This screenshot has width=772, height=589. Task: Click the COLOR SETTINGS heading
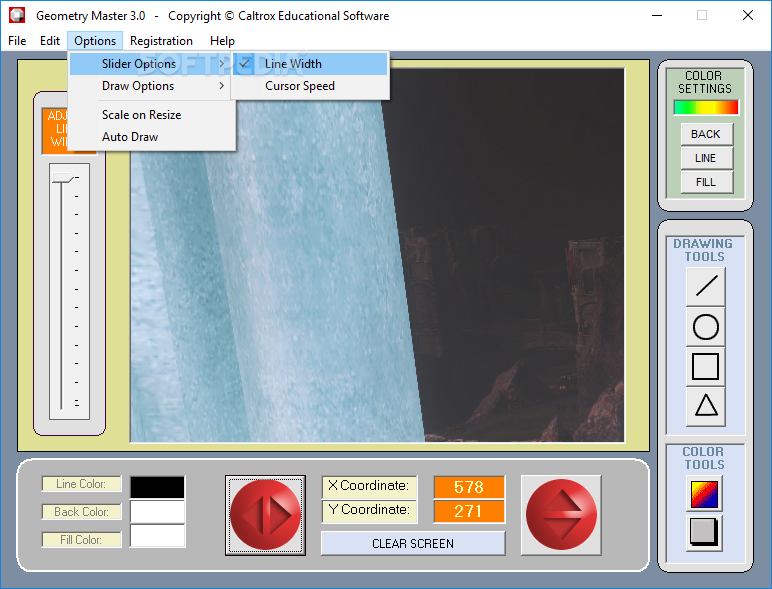pos(705,82)
